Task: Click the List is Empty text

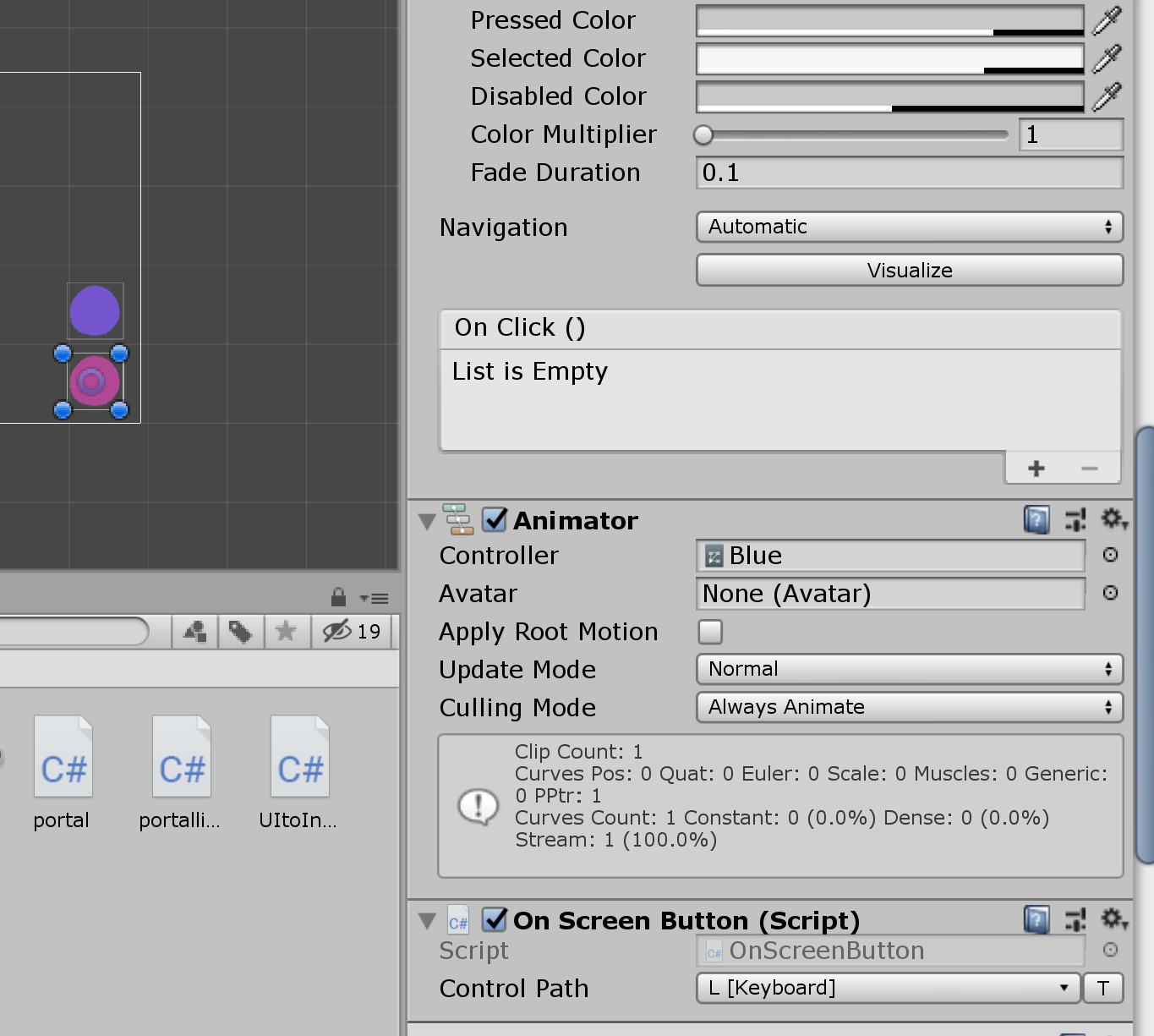Action: pyautogui.click(x=530, y=371)
